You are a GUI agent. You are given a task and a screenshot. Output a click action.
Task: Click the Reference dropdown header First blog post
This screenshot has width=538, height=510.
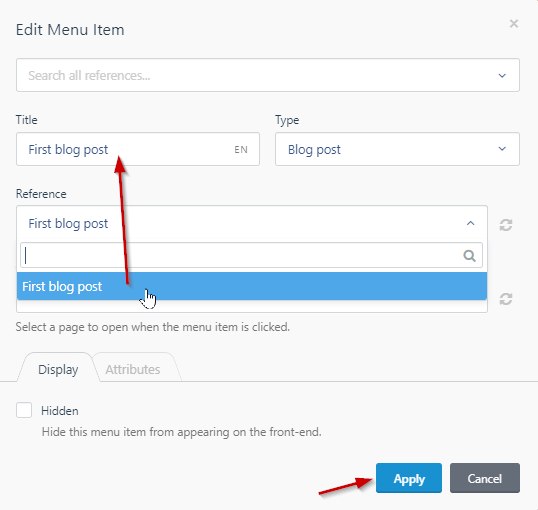(252, 224)
